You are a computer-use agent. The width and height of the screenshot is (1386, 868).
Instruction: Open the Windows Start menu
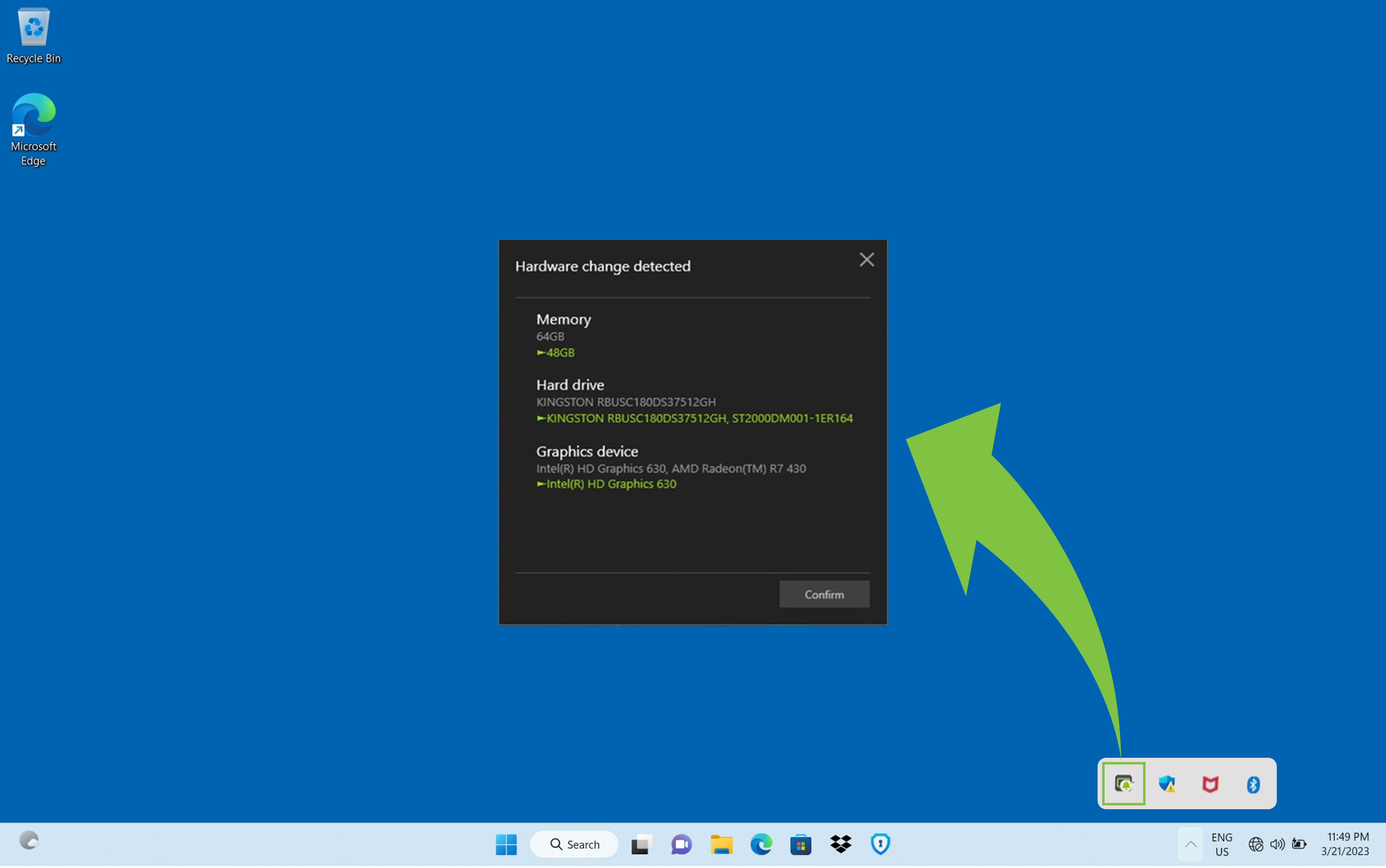point(506,844)
